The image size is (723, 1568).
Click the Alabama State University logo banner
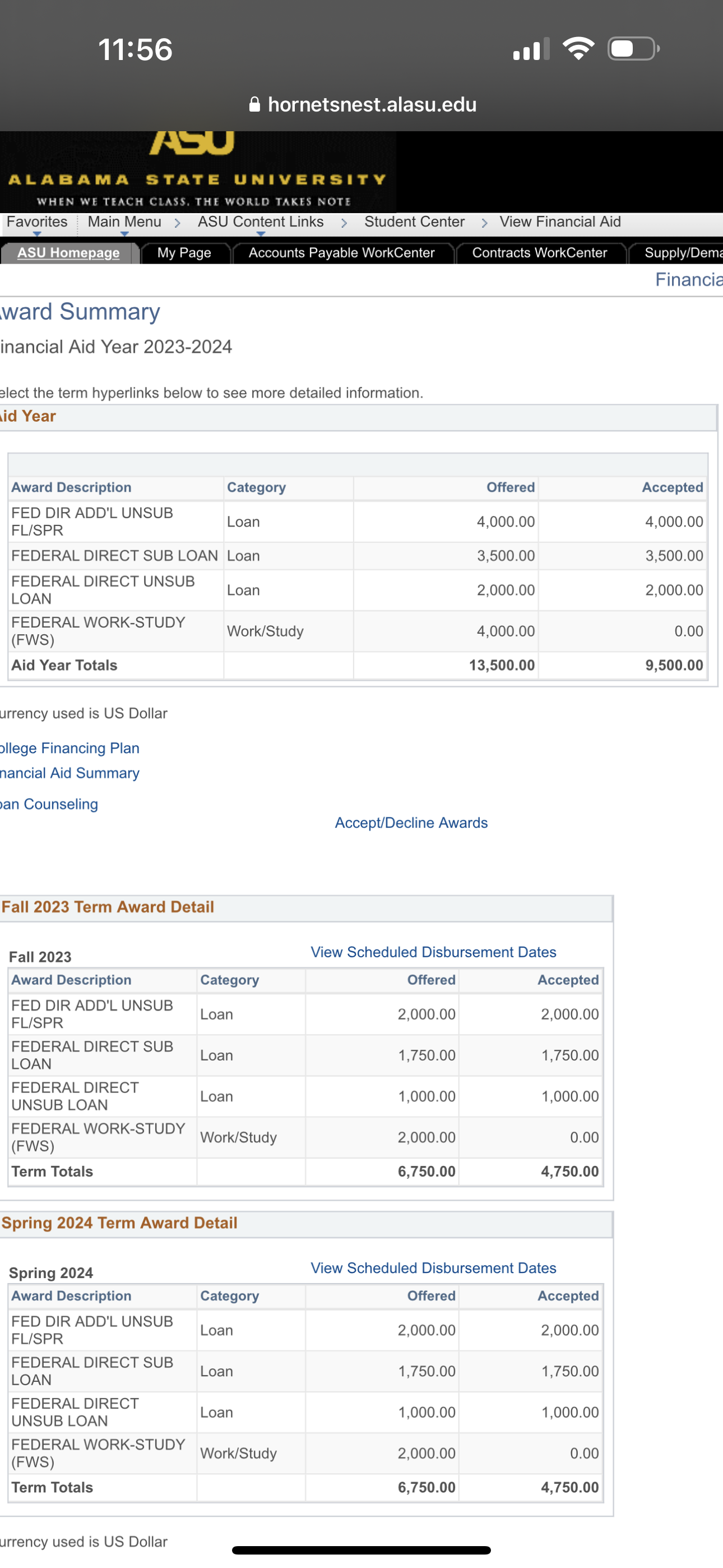tap(198, 172)
